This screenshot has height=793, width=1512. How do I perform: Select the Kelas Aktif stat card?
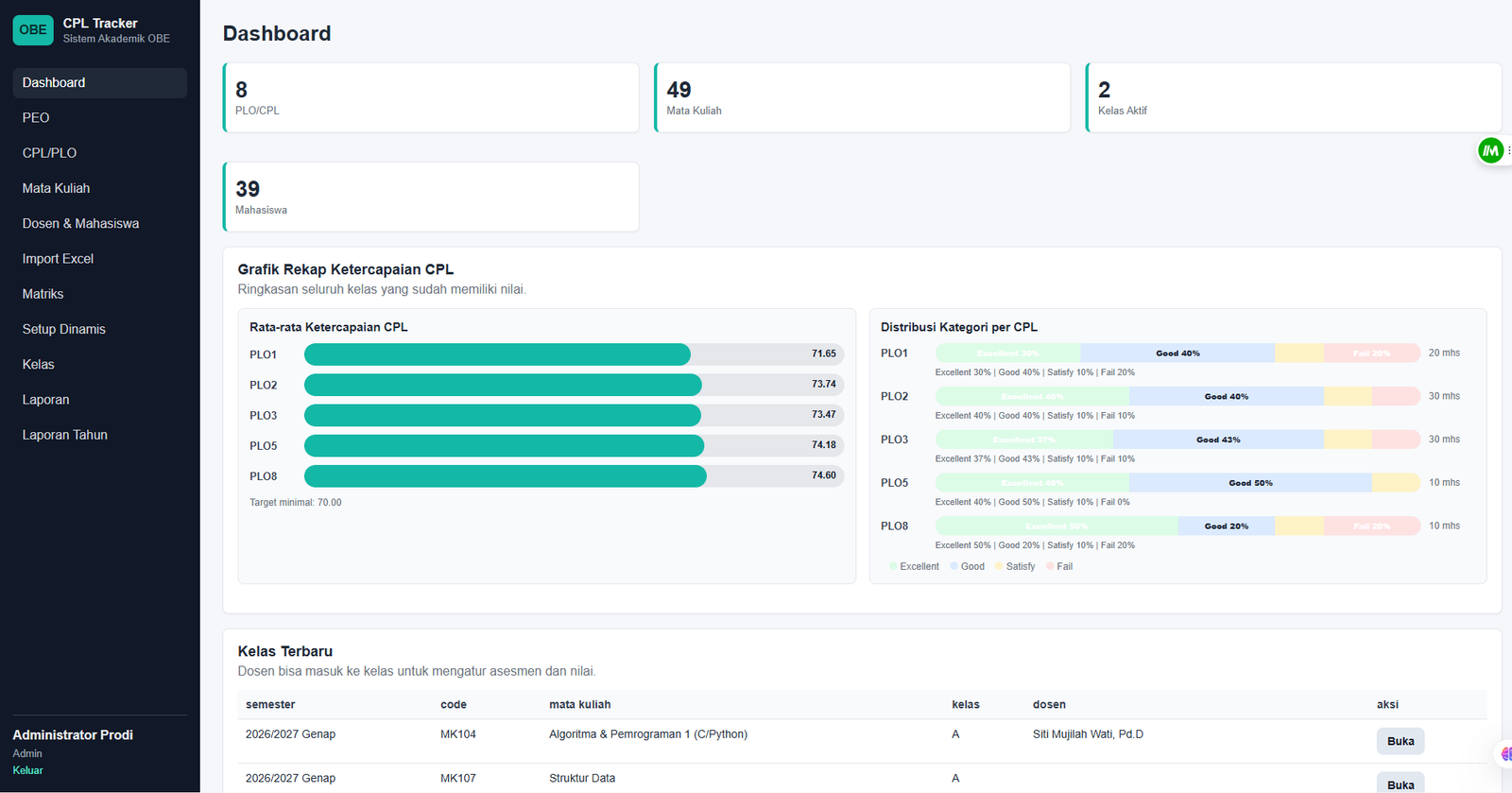1294,97
